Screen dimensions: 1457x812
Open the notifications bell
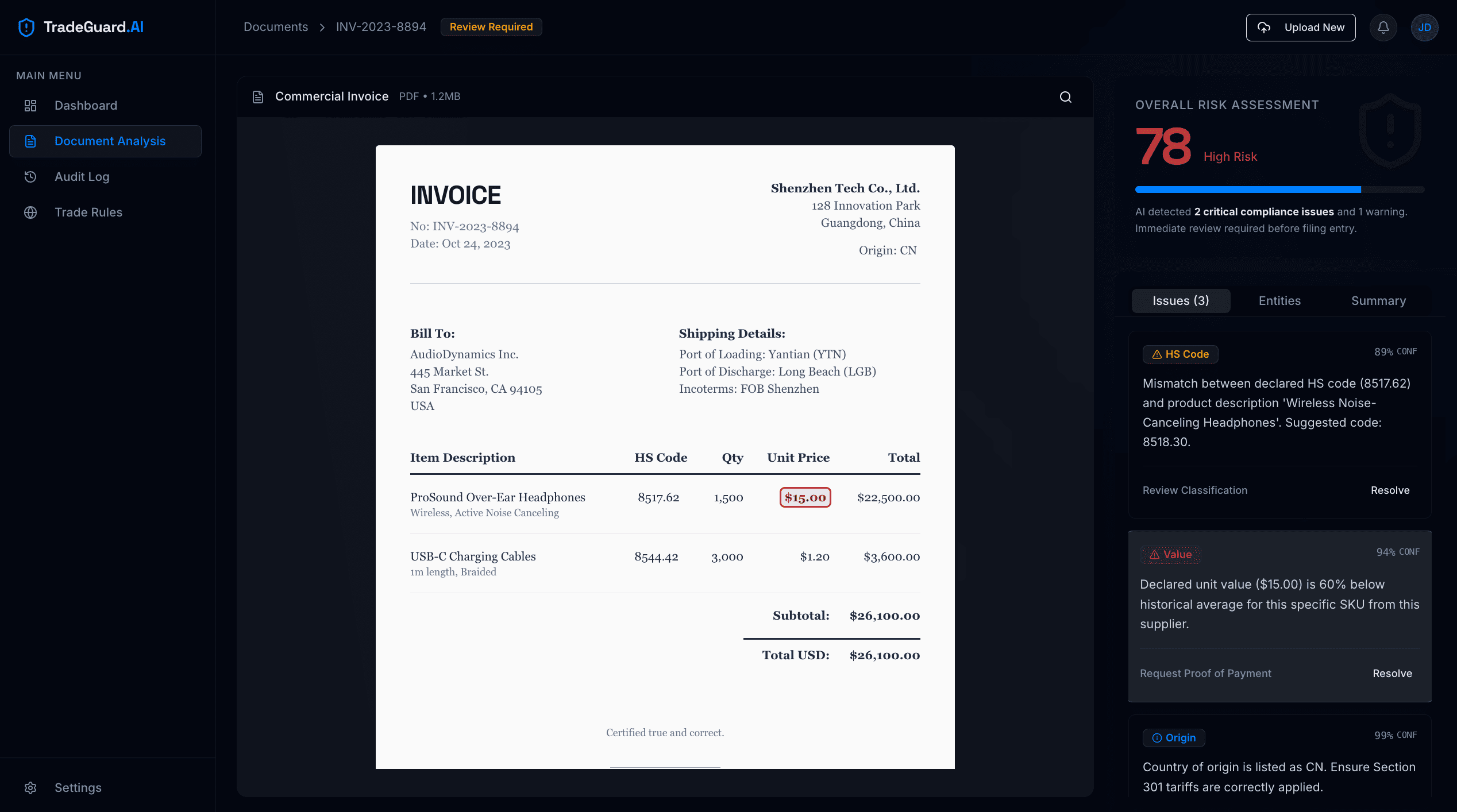tap(1383, 27)
